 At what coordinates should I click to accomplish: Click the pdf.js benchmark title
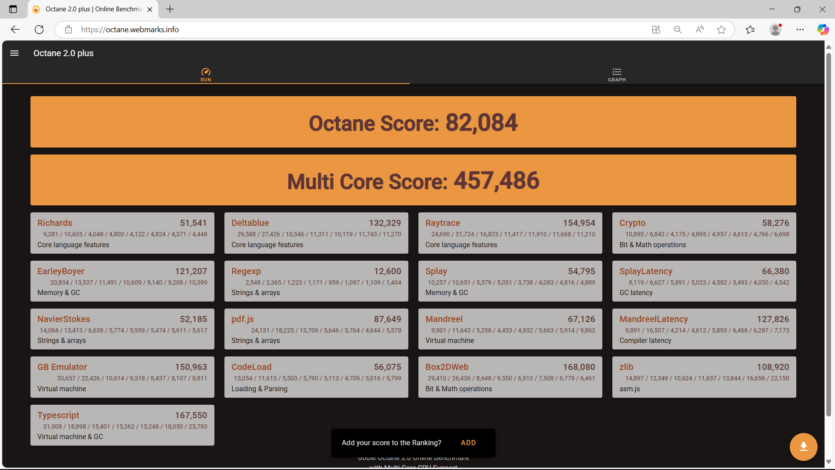pos(242,319)
